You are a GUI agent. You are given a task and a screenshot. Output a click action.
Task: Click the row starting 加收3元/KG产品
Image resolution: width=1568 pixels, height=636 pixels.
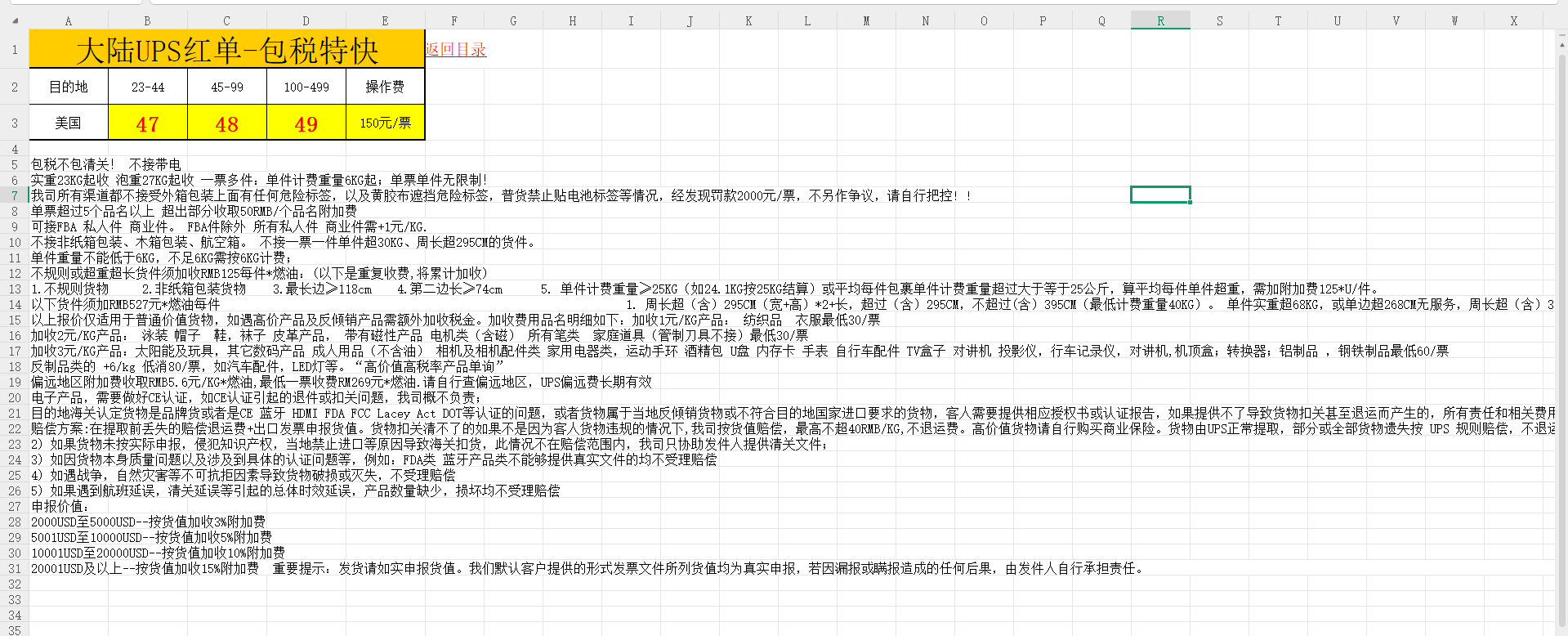[x=740, y=351]
